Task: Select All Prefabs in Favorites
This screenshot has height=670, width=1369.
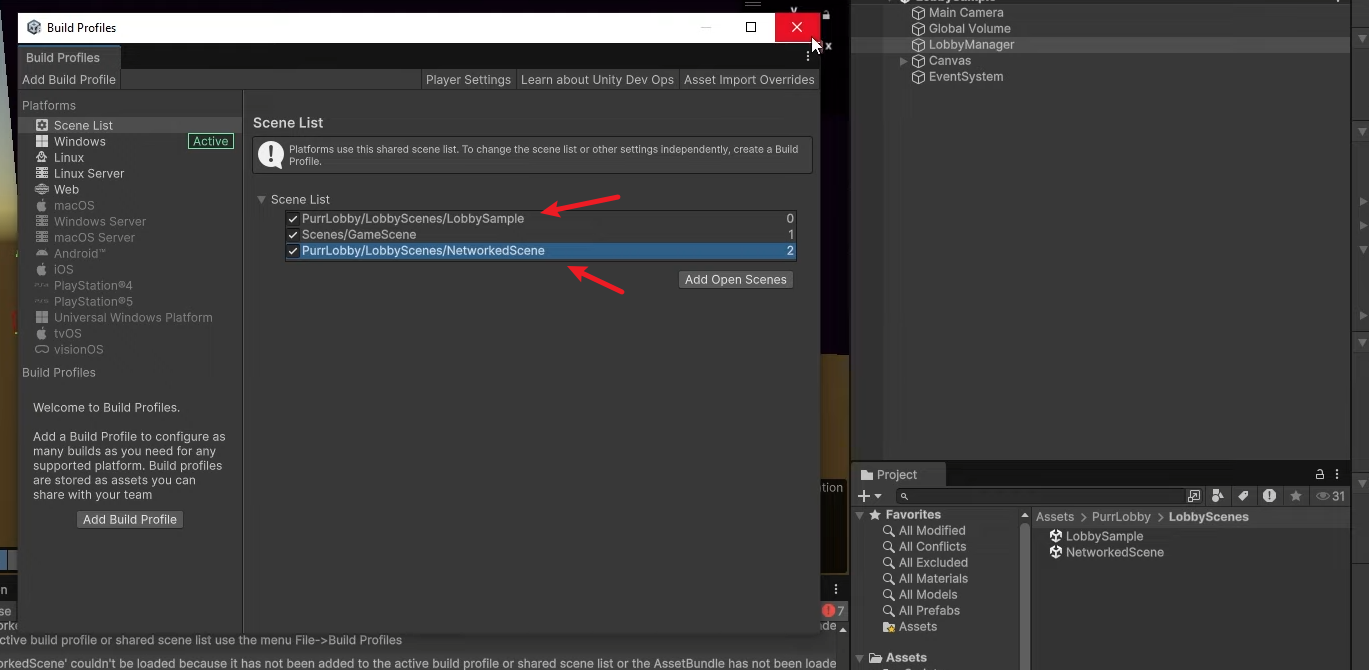Action: [929, 611]
